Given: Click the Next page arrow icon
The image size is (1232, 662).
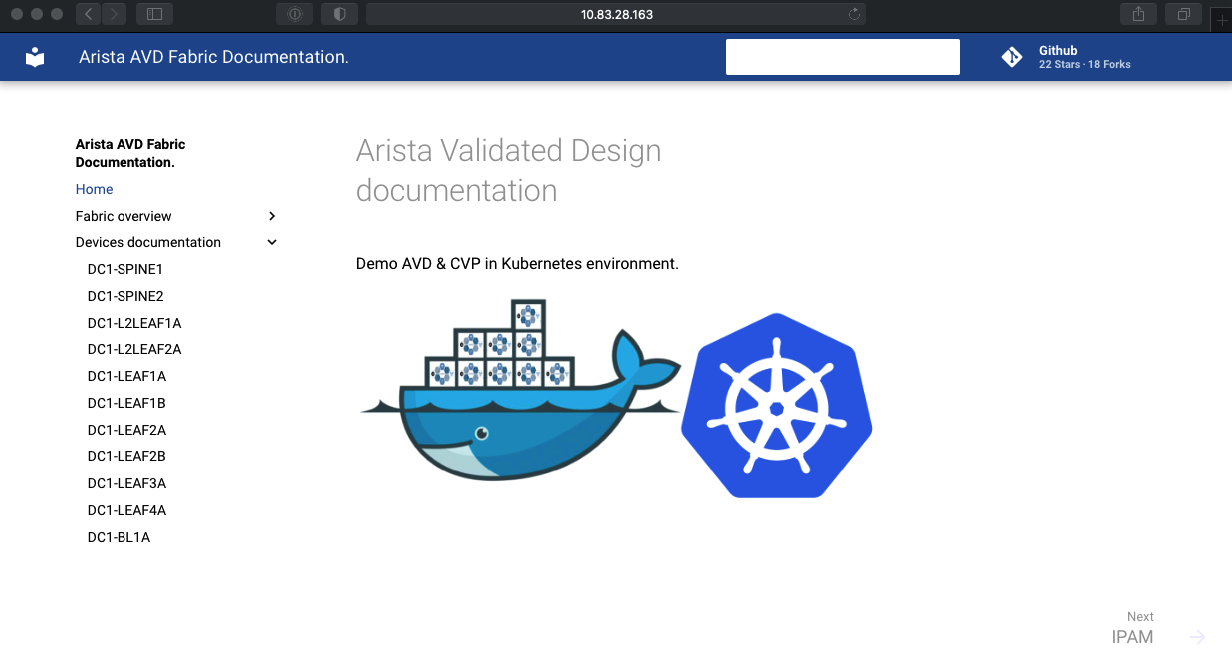Looking at the screenshot, I should tap(1197, 637).
